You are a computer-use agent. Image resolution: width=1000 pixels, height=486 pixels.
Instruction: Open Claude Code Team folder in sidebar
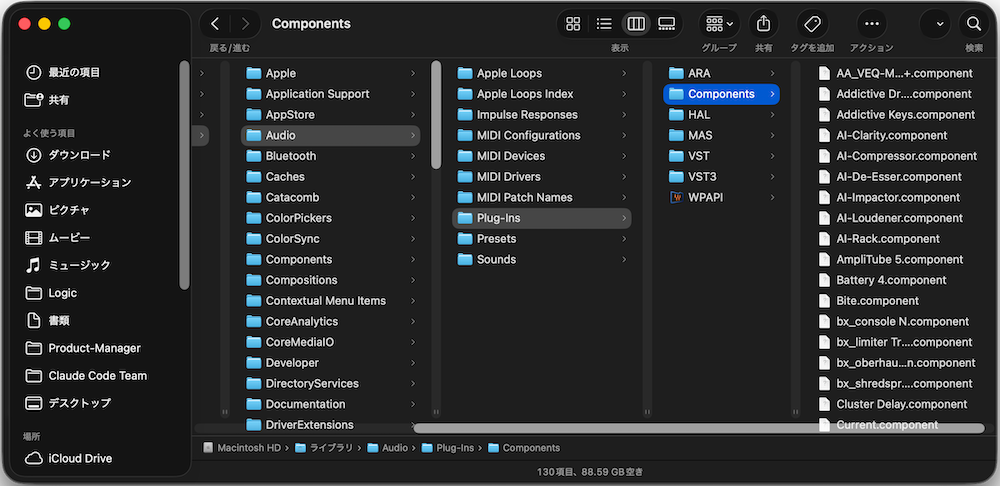click(x=86, y=376)
